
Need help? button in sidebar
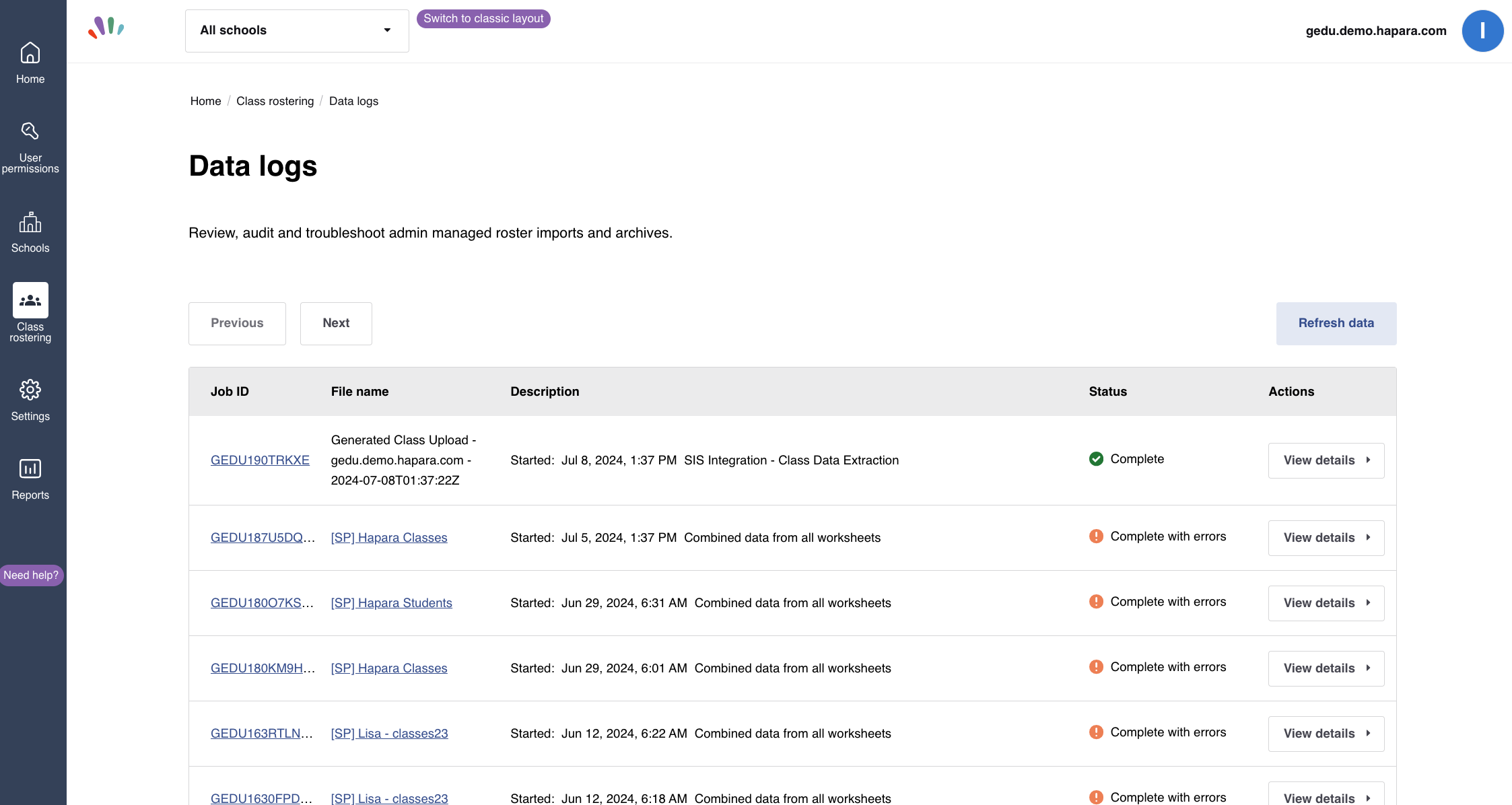(x=31, y=575)
